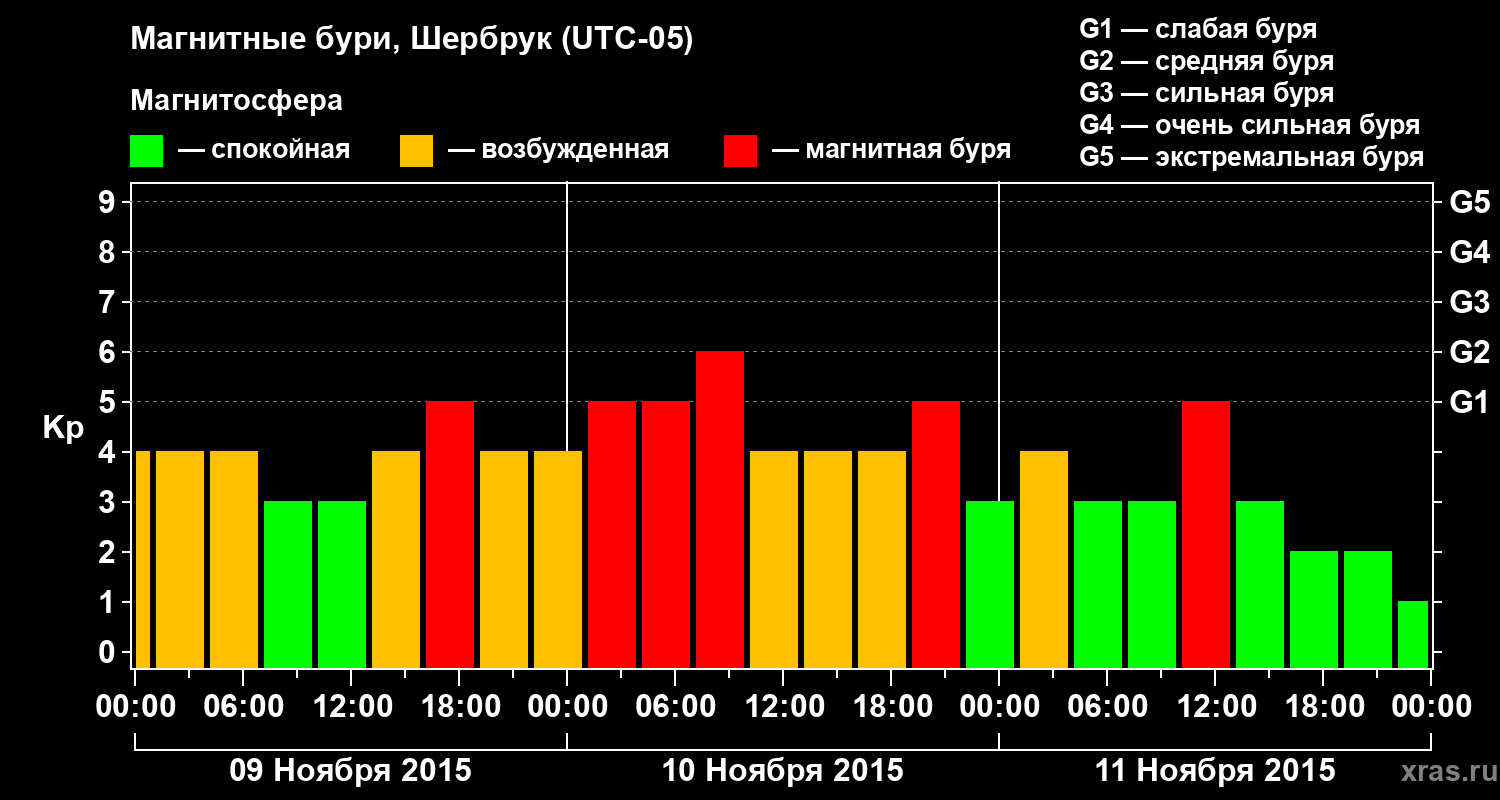Click the first '00:00' label starting 09 Ноября
The height and width of the screenshot is (800, 1500).
pos(138,706)
